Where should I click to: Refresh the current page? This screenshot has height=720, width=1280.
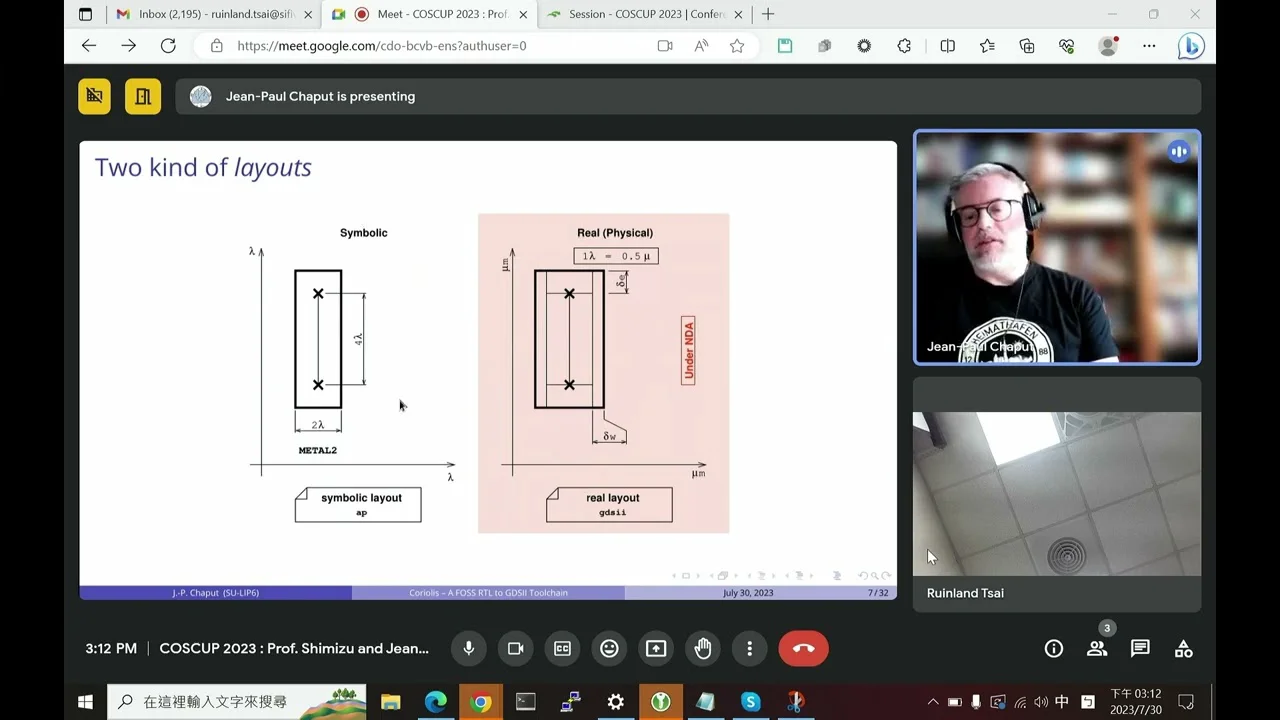point(168,46)
